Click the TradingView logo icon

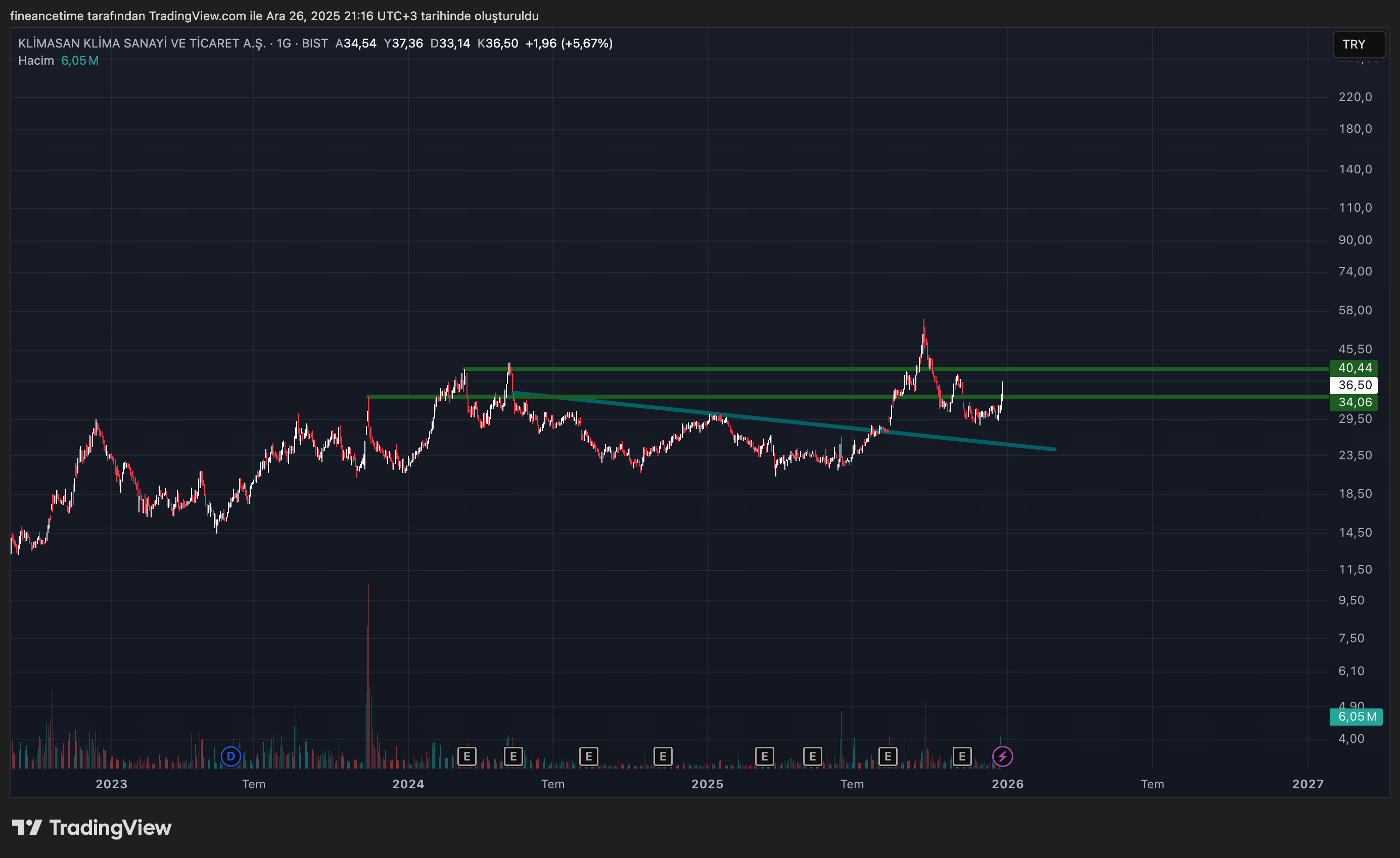pos(27,827)
